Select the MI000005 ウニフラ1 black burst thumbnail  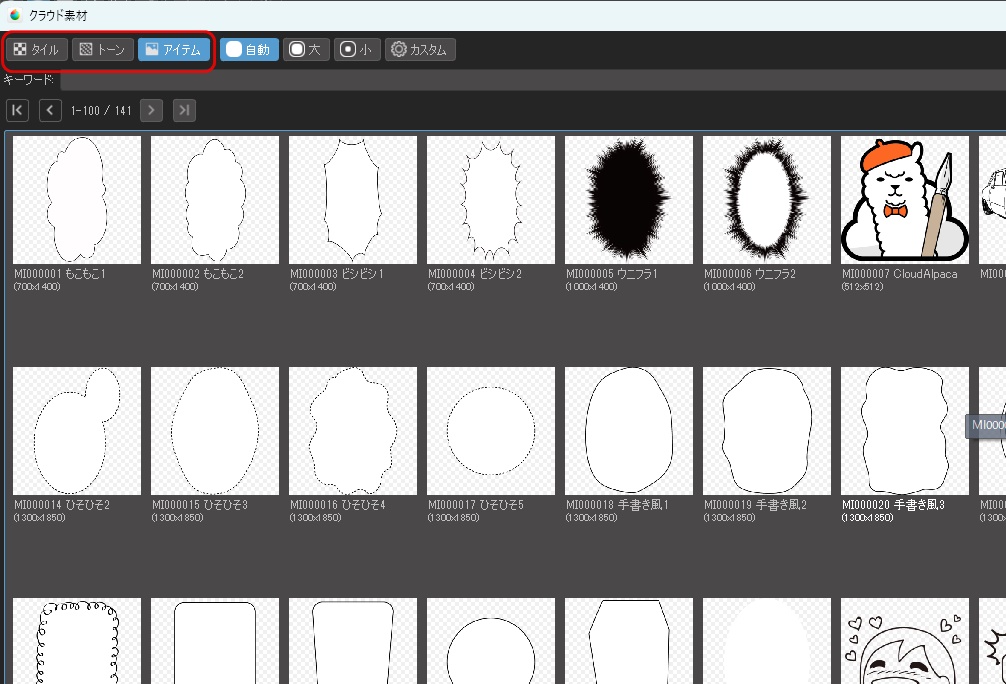point(629,200)
